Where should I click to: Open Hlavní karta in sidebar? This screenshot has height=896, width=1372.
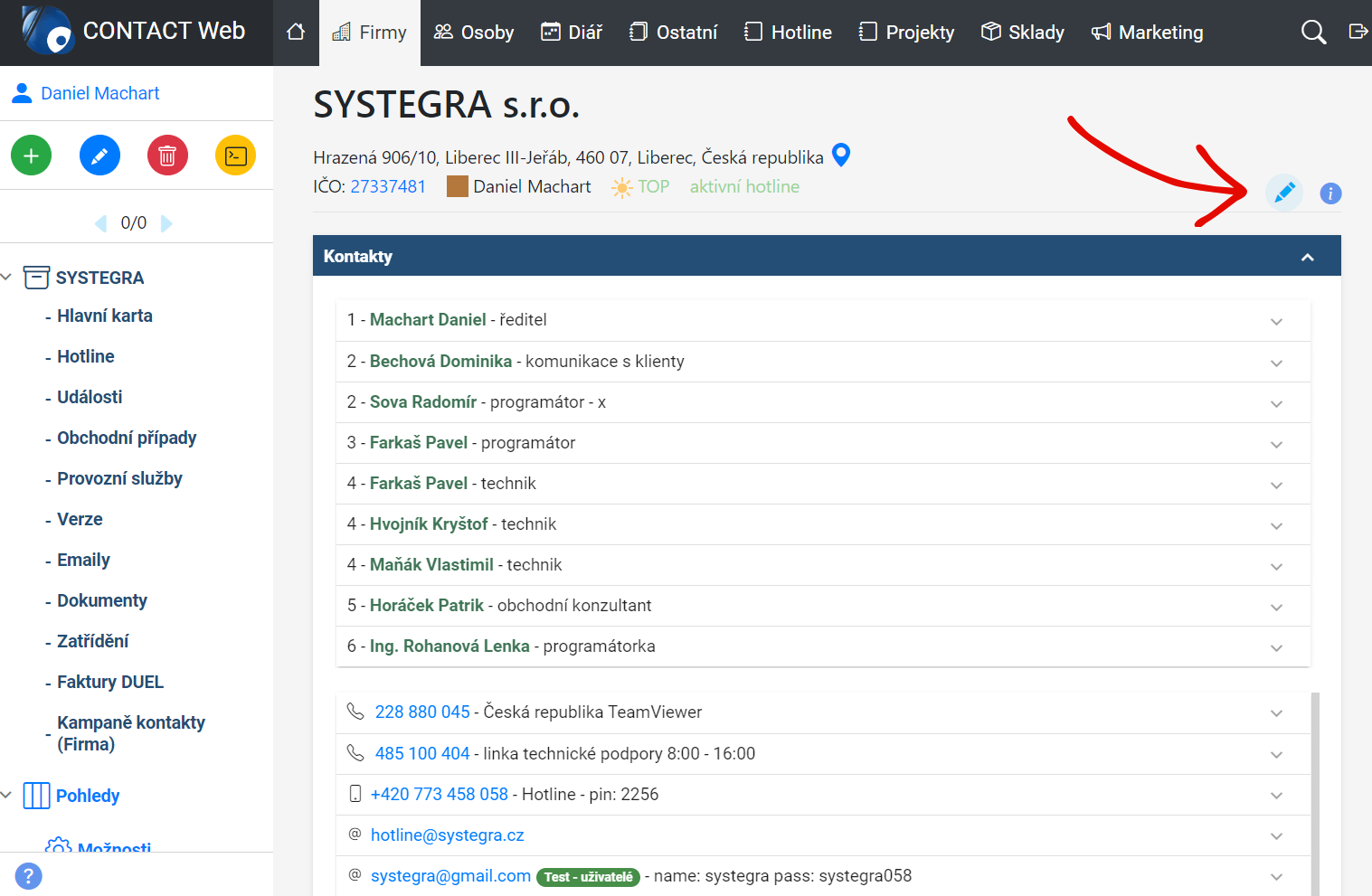coord(105,316)
